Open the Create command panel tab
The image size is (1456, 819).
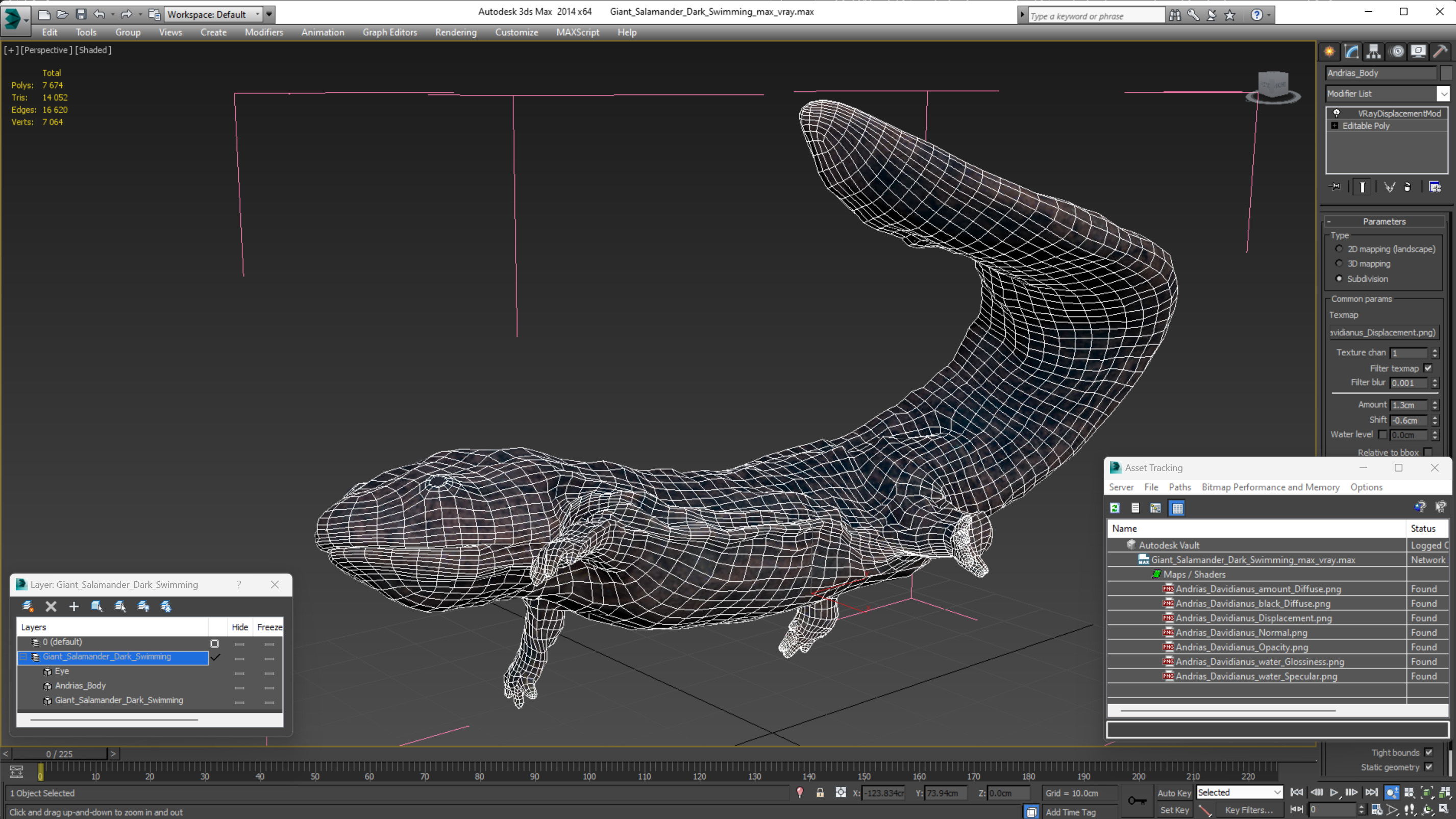[1329, 52]
